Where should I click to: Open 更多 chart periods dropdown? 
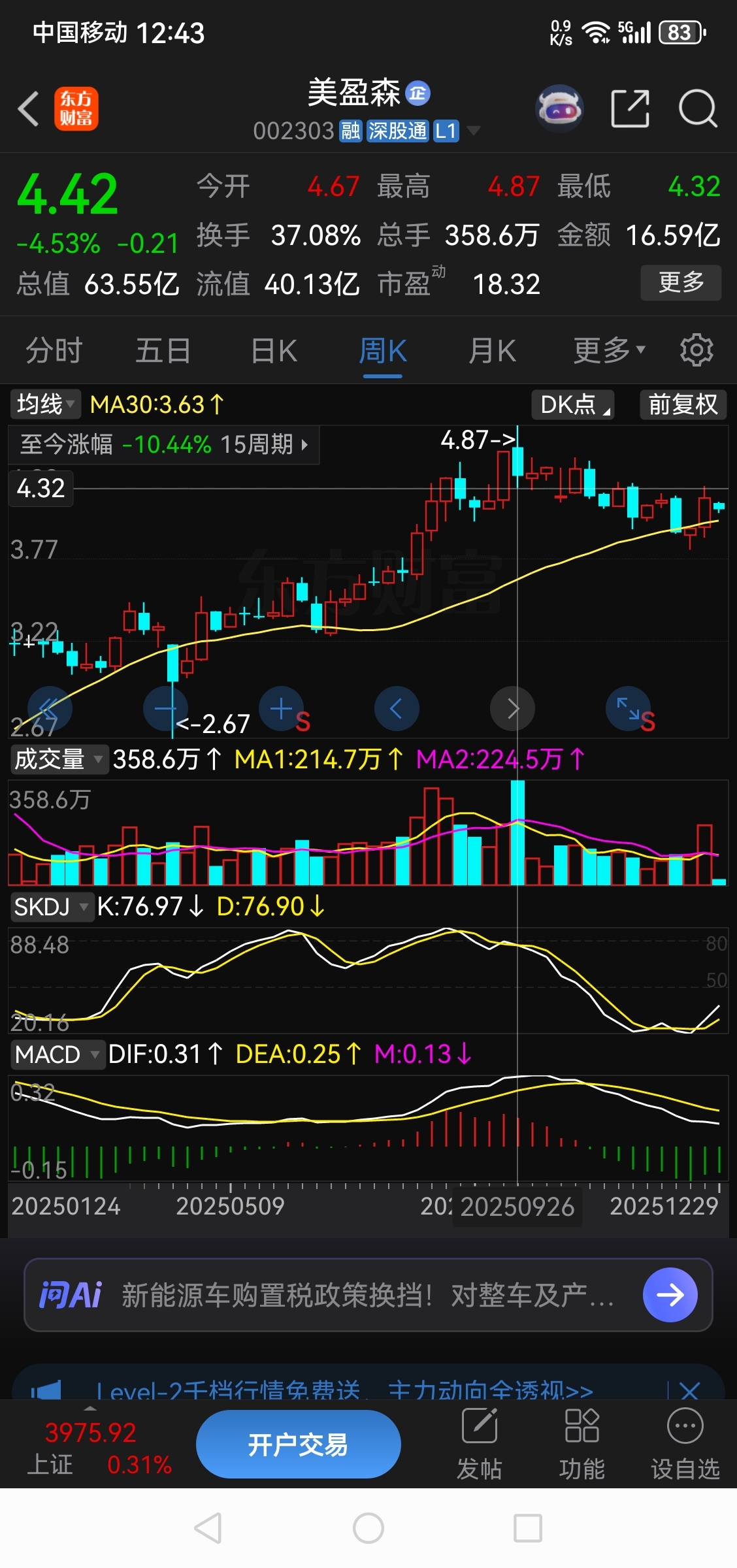pos(610,350)
